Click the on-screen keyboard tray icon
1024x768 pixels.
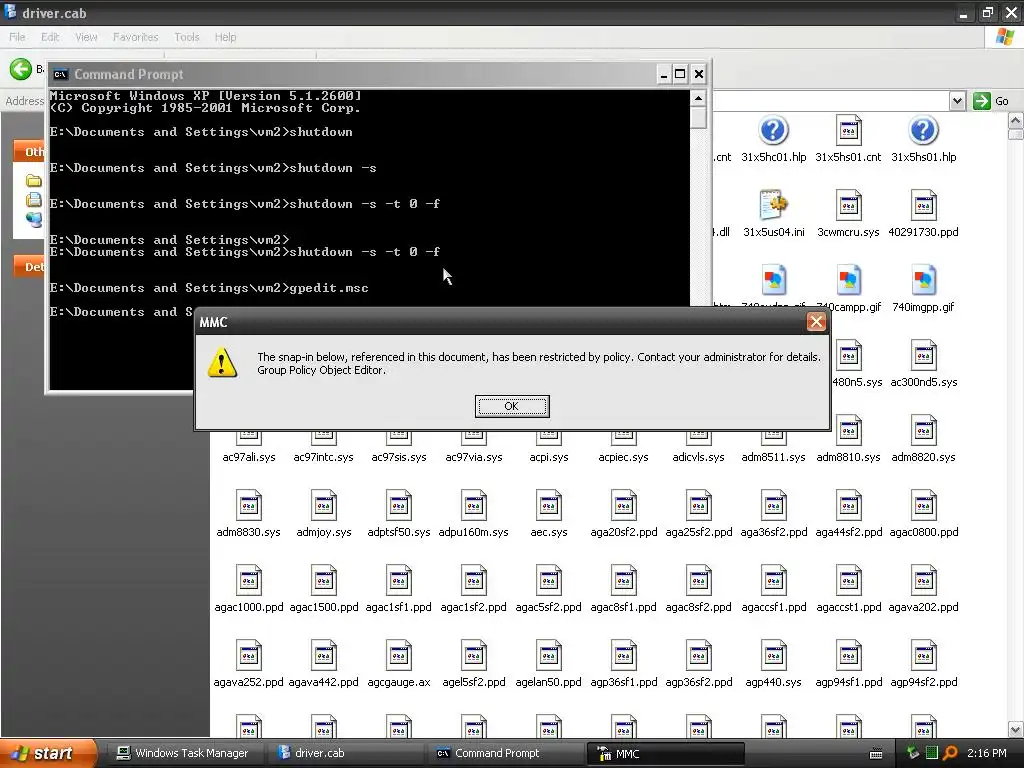pos(876,754)
